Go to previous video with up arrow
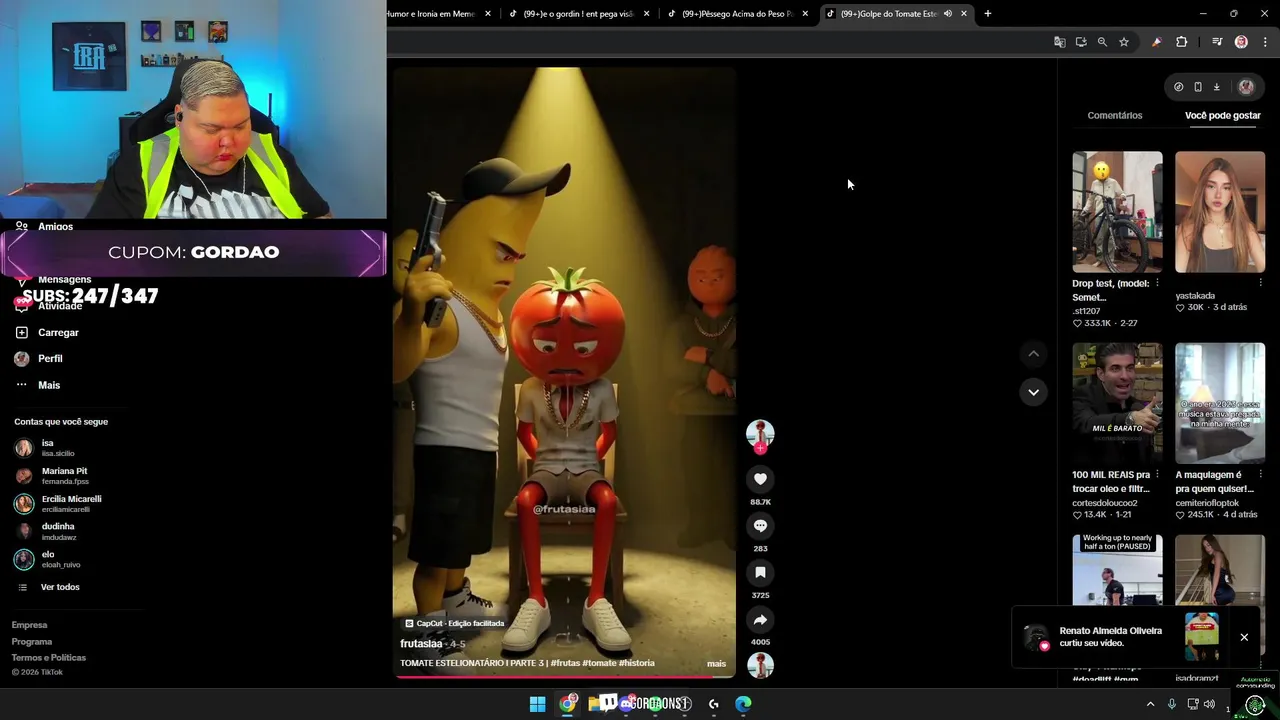 (x=1033, y=354)
